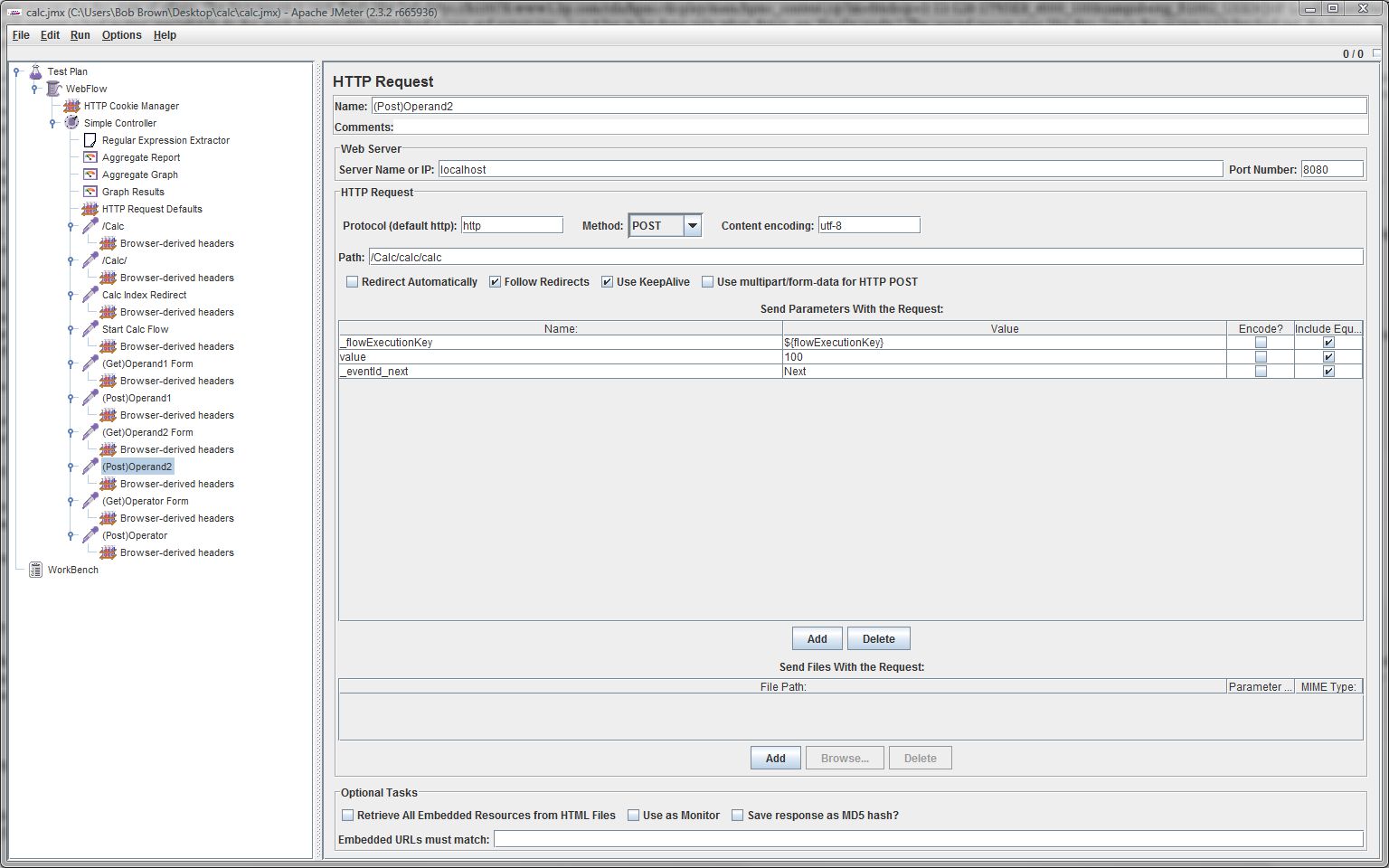
Task: Click the Embedded URLs must match field
Action: [x=929, y=839]
